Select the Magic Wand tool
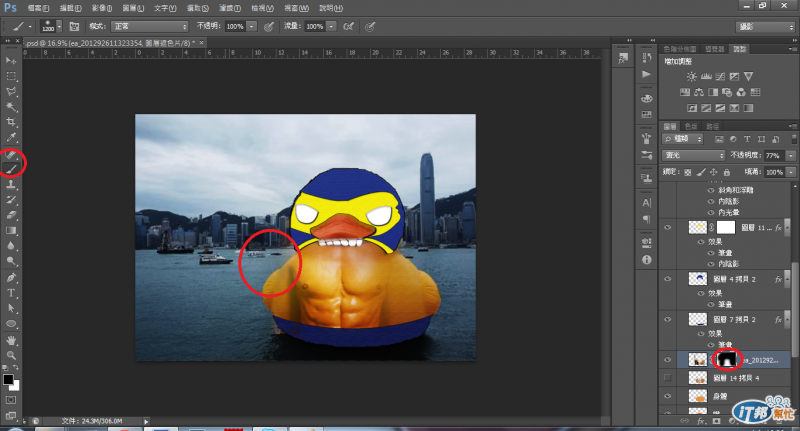 coord(11,107)
